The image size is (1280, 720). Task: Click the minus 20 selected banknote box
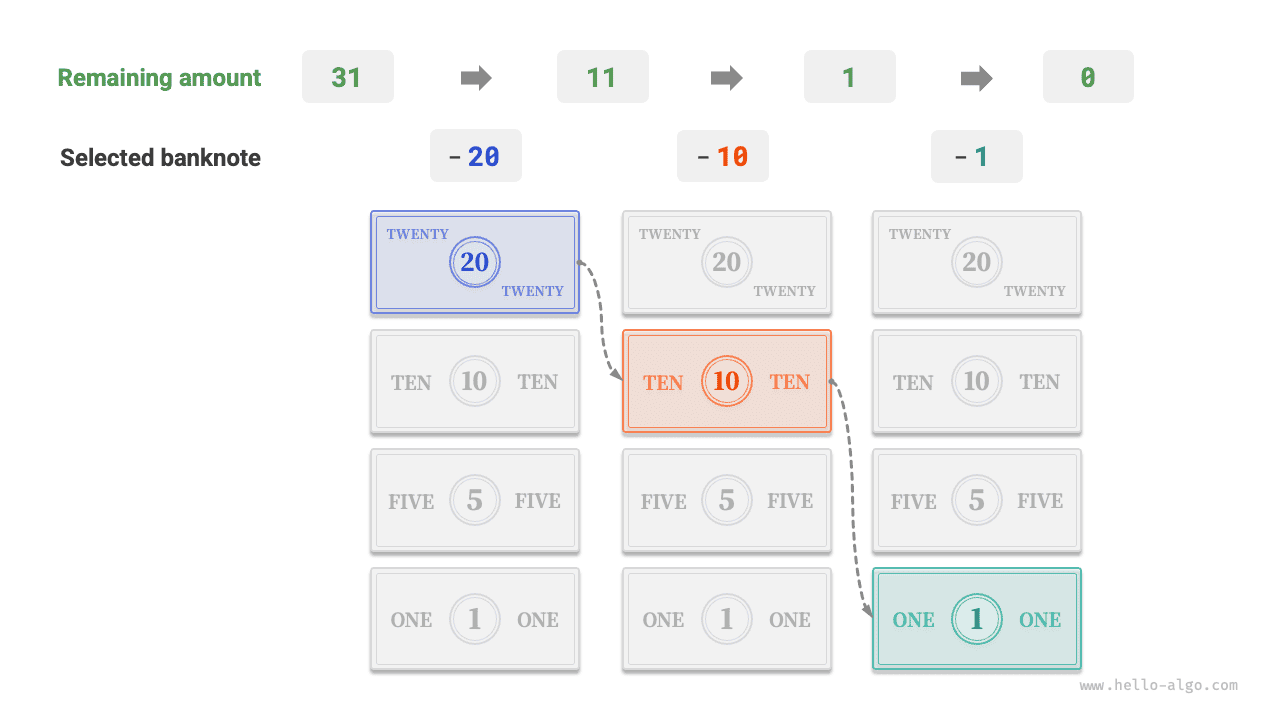[476, 157]
